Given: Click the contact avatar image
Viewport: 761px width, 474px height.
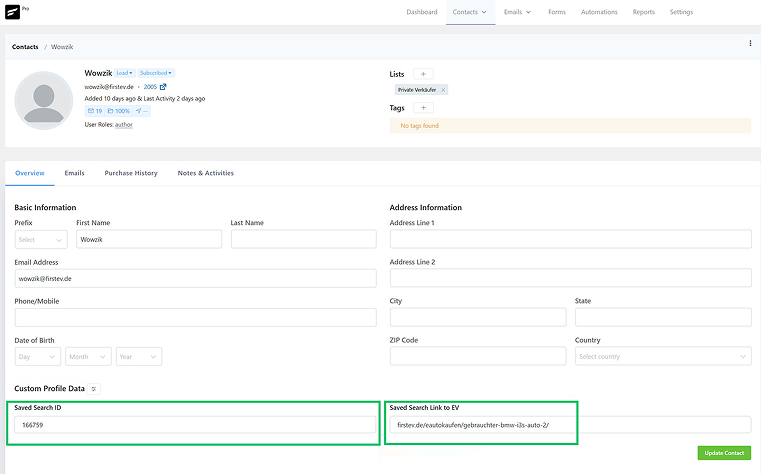Looking at the screenshot, I should tap(44, 100).
